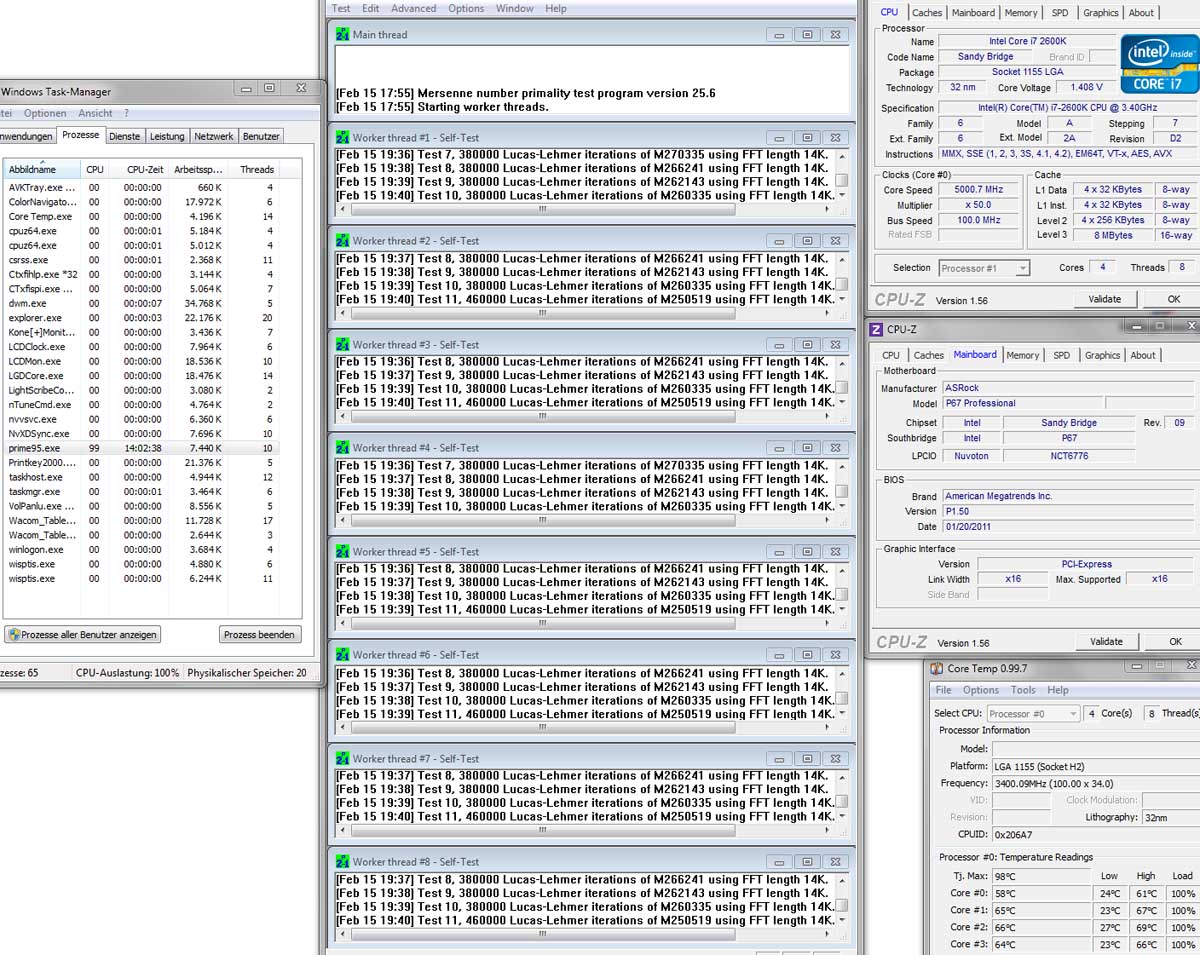Click the Worker thread #5 window icon
Image resolution: width=1200 pixels, height=955 pixels.
tap(343, 551)
